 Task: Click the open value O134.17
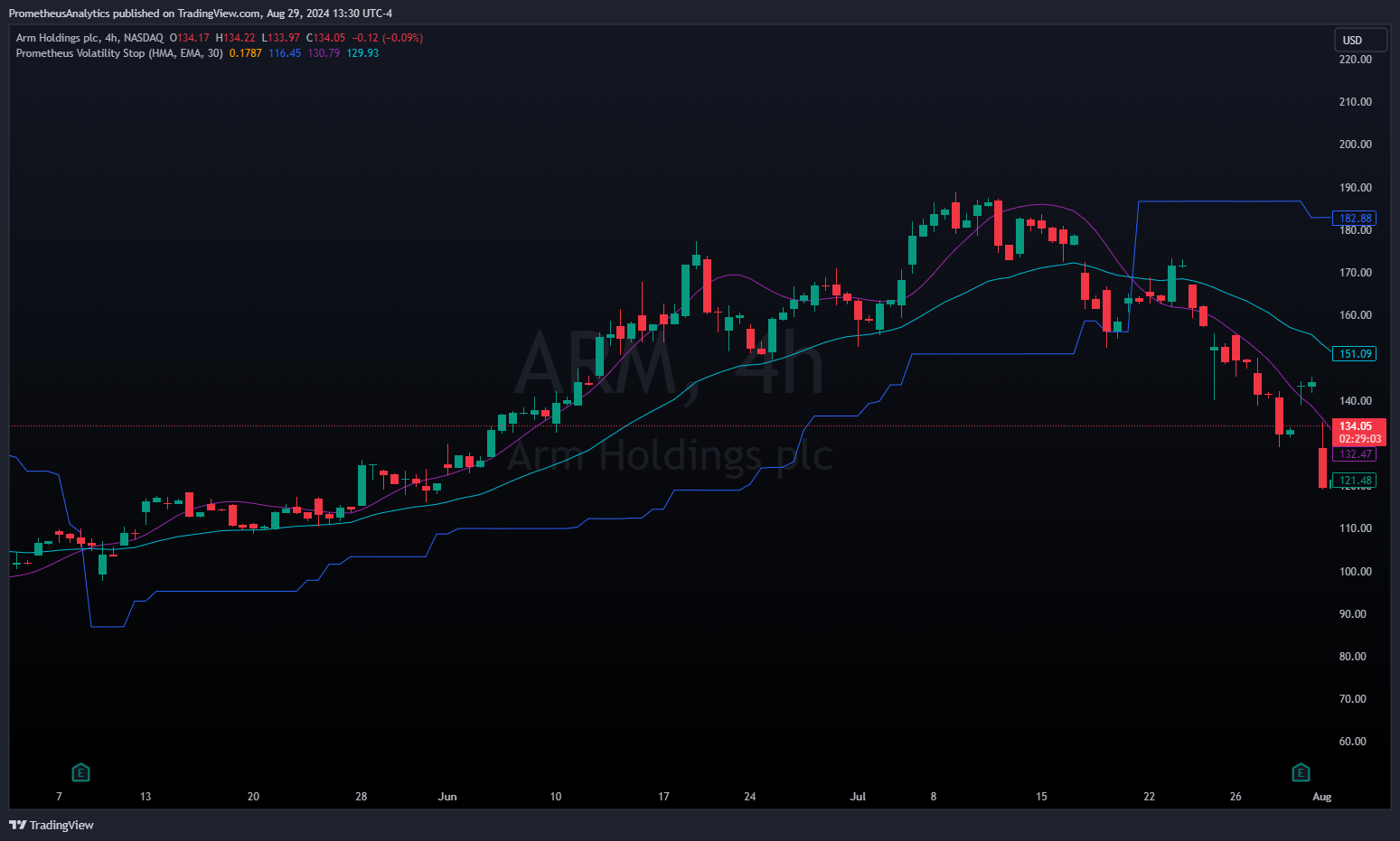190,38
